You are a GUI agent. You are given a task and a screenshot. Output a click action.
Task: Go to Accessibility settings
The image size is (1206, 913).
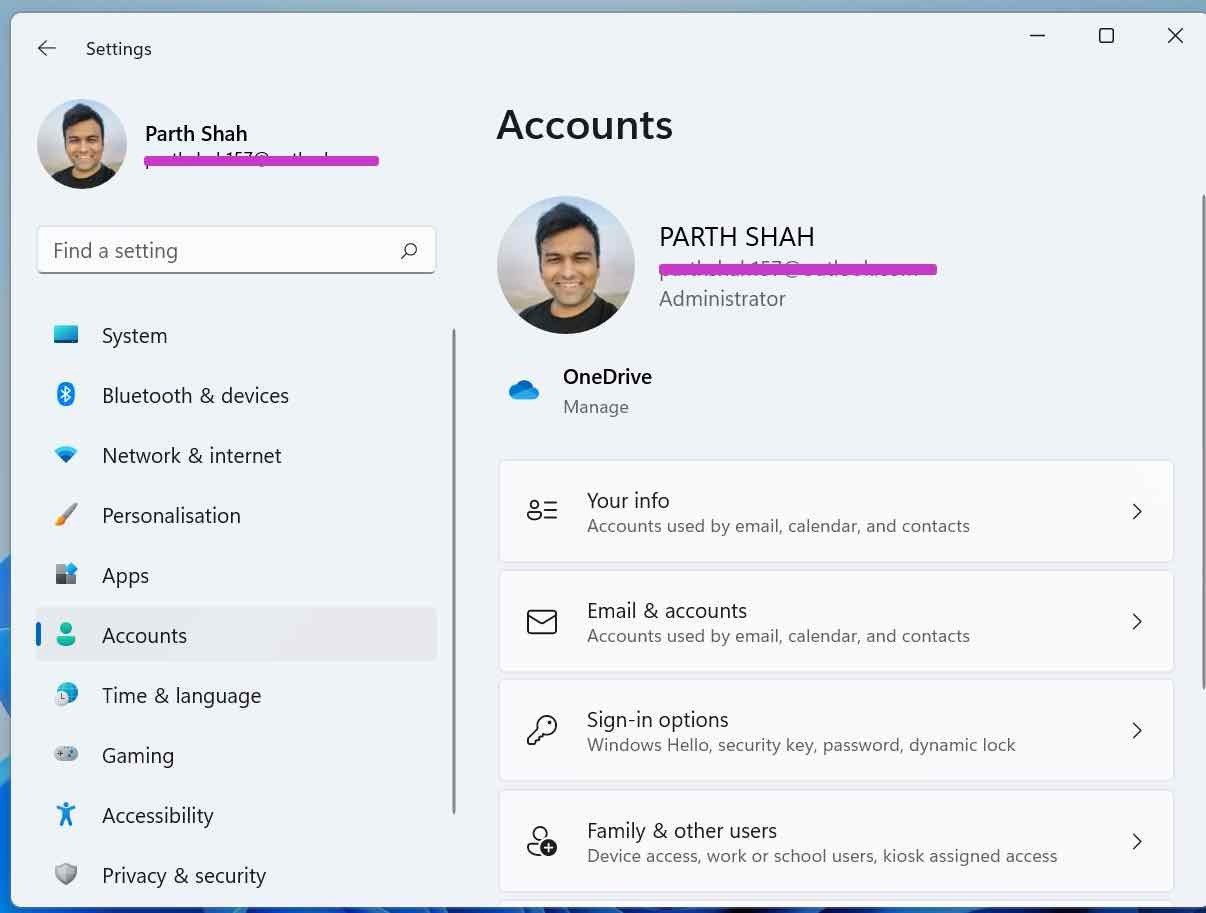tap(236, 815)
